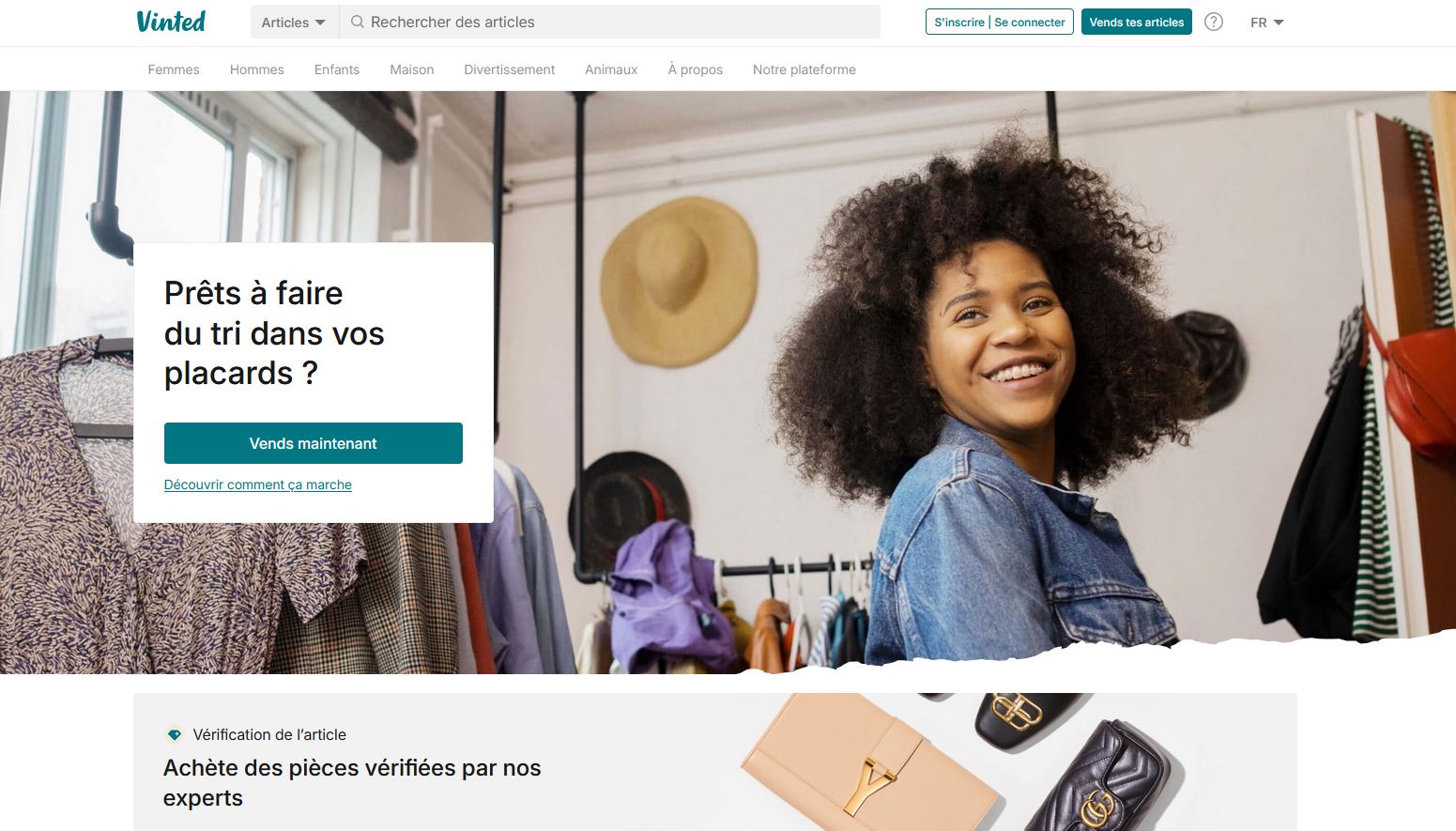Image resolution: width=1456 pixels, height=831 pixels.
Task: Click the Vends tes articles button
Action: click(1137, 22)
